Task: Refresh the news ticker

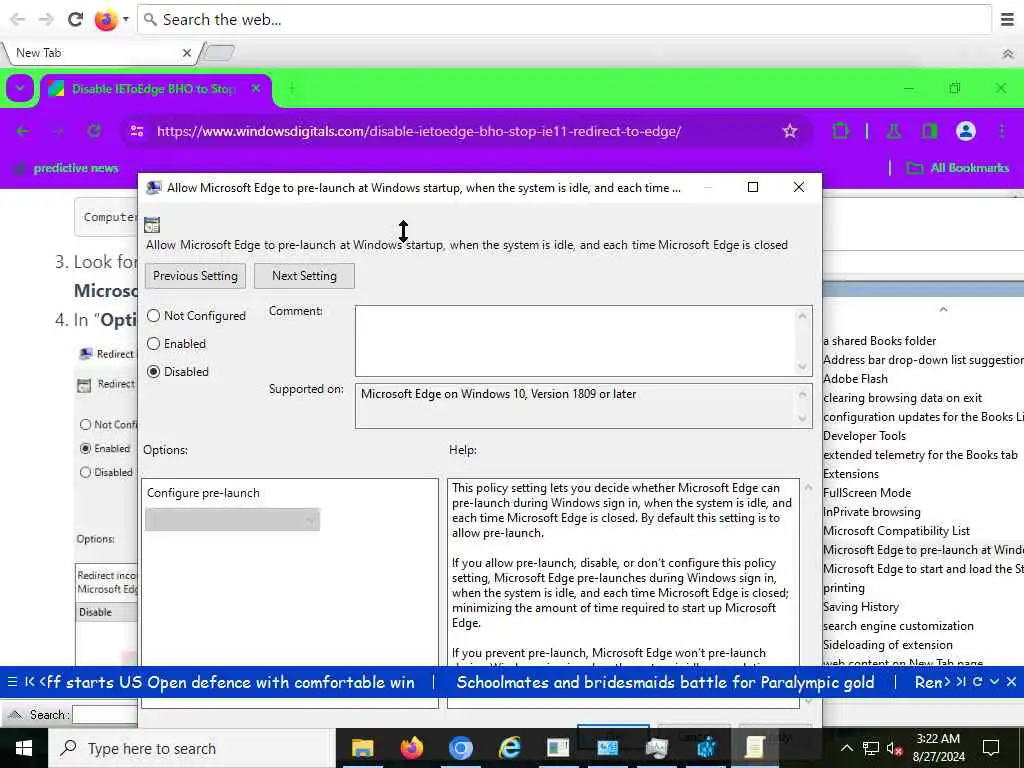Action: (978, 682)
